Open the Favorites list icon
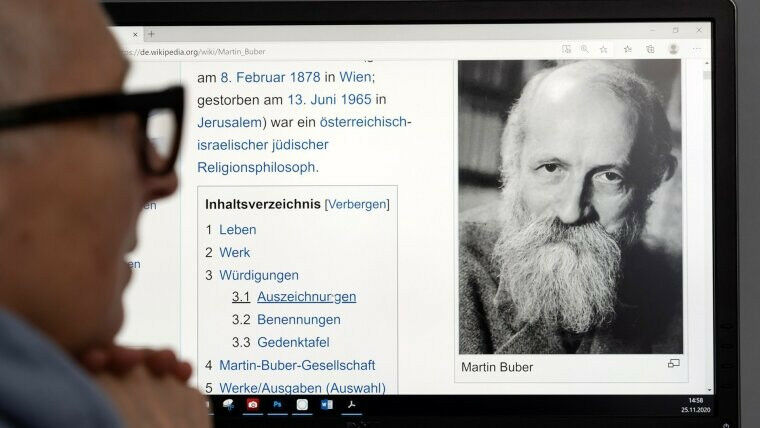The height and width of the screenshot is (428, 760). pos(627,48)
